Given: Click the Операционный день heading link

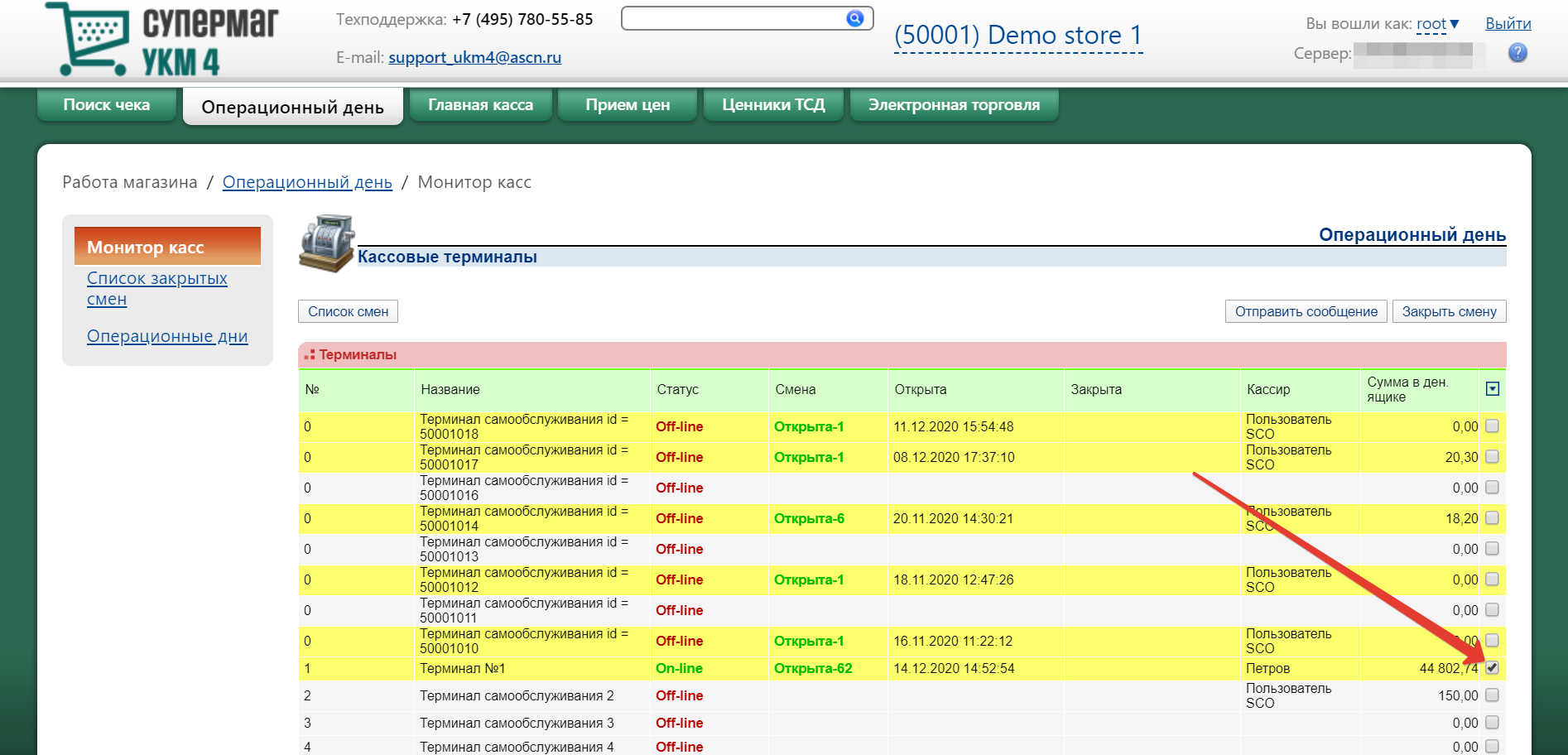Looking at the screenshot, I should (1412, 235).
